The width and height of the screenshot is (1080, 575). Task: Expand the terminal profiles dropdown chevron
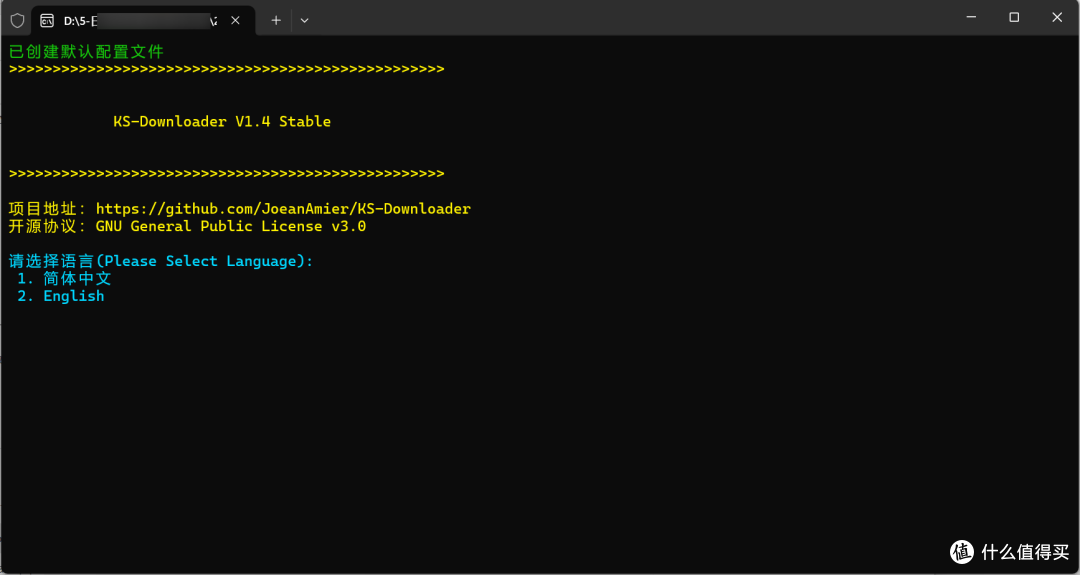304,21
